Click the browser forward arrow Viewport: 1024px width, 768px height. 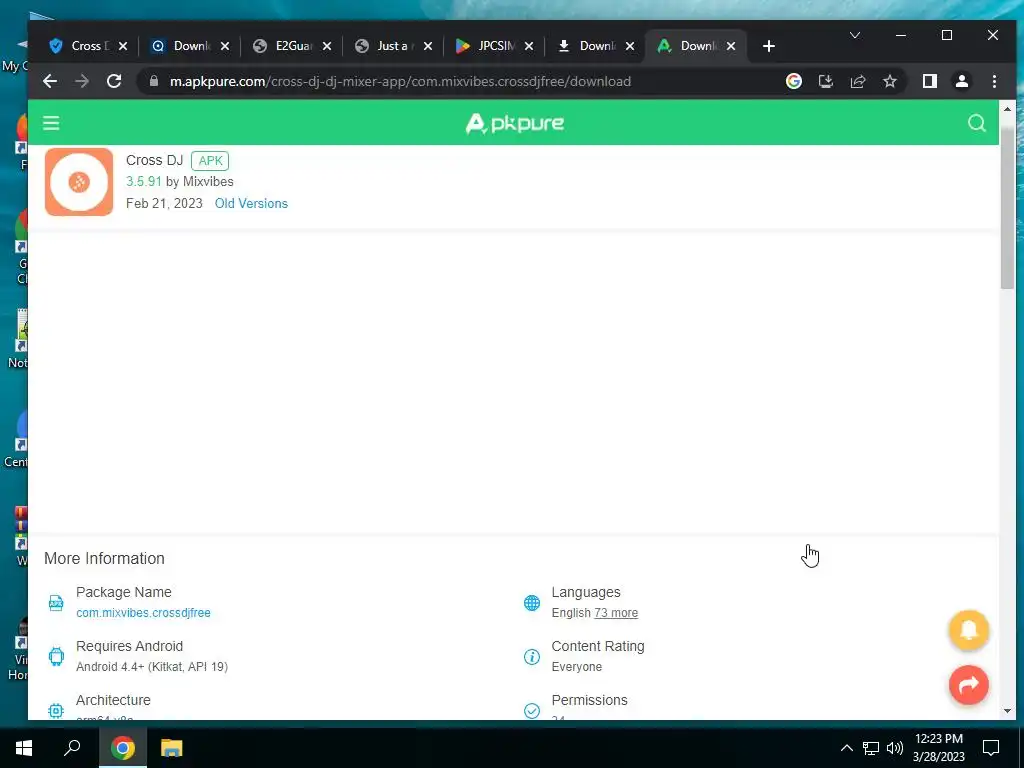pyautogui.click(x=82, y=81)
